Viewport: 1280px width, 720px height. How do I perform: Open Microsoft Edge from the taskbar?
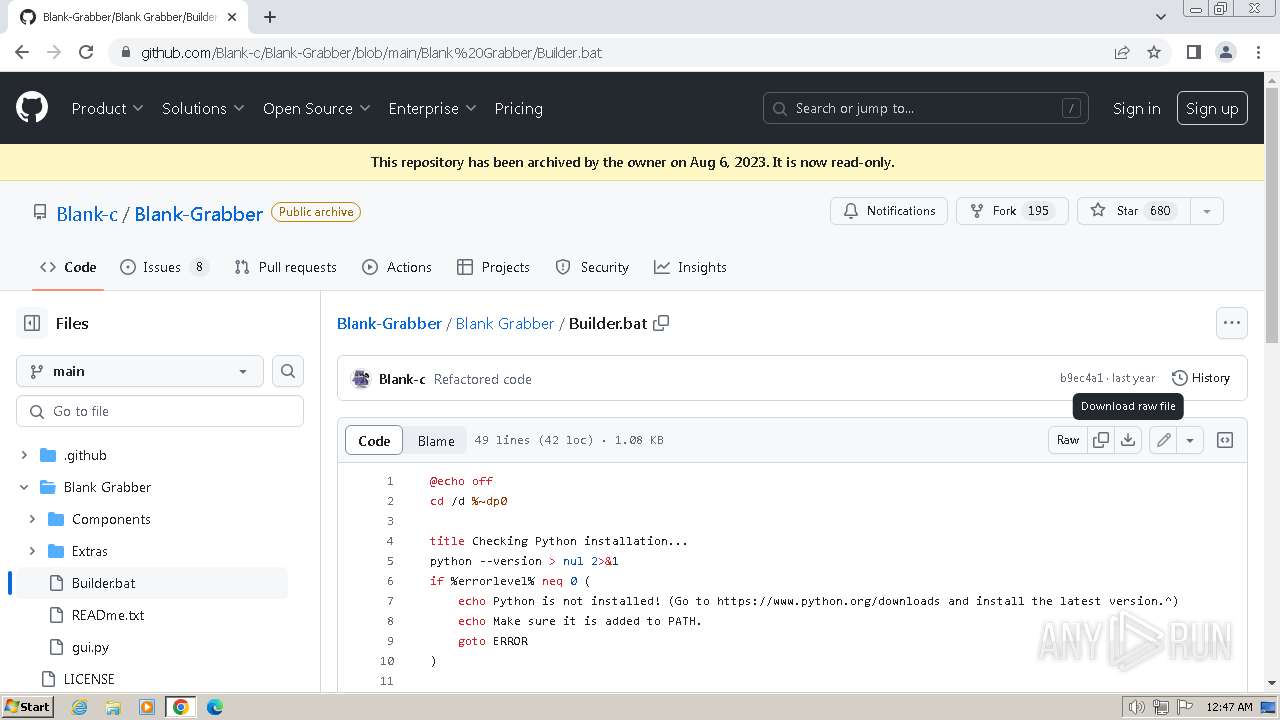point(215,707)
